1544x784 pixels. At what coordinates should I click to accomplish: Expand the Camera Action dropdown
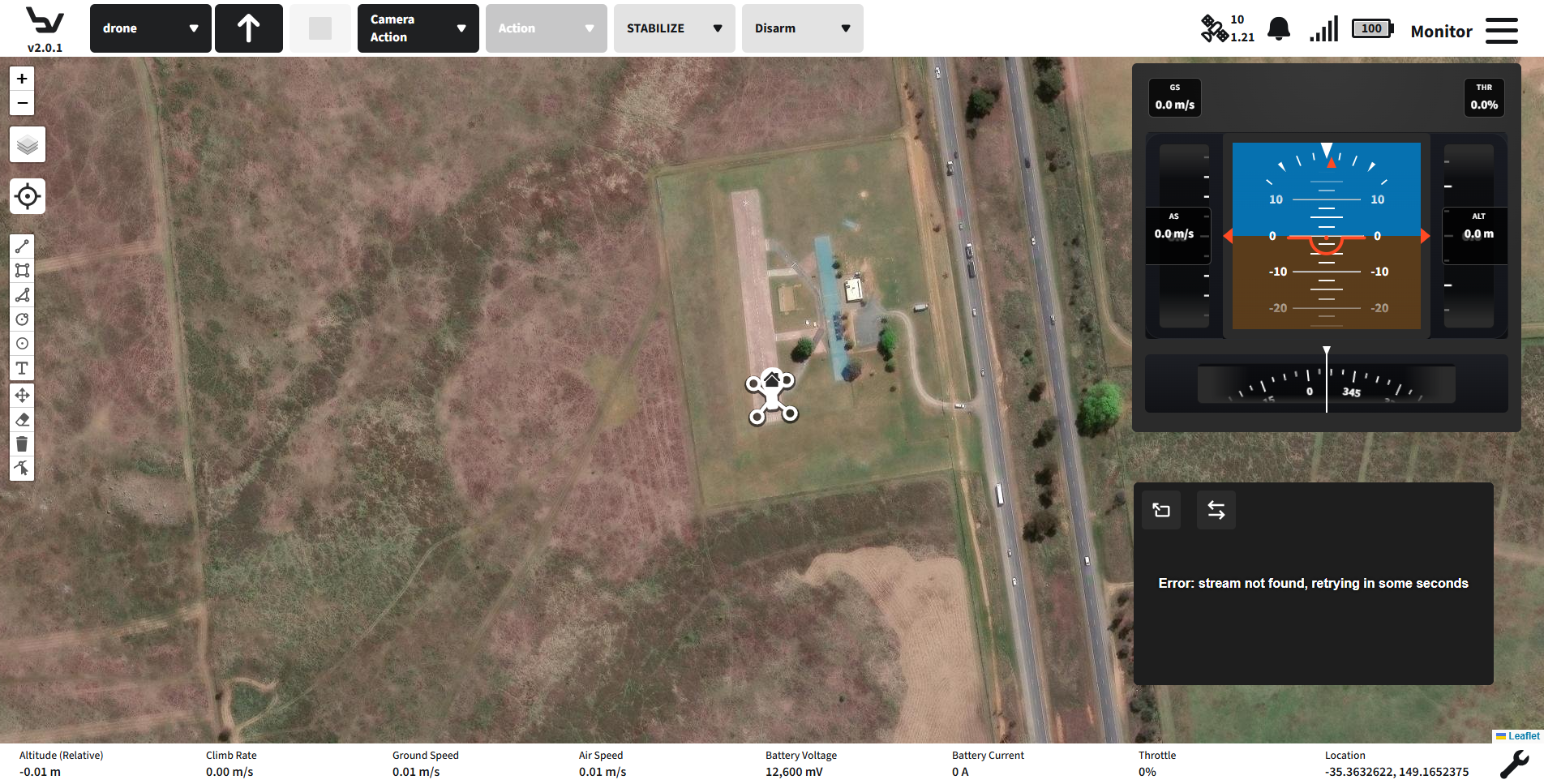[x=418, y=28]
